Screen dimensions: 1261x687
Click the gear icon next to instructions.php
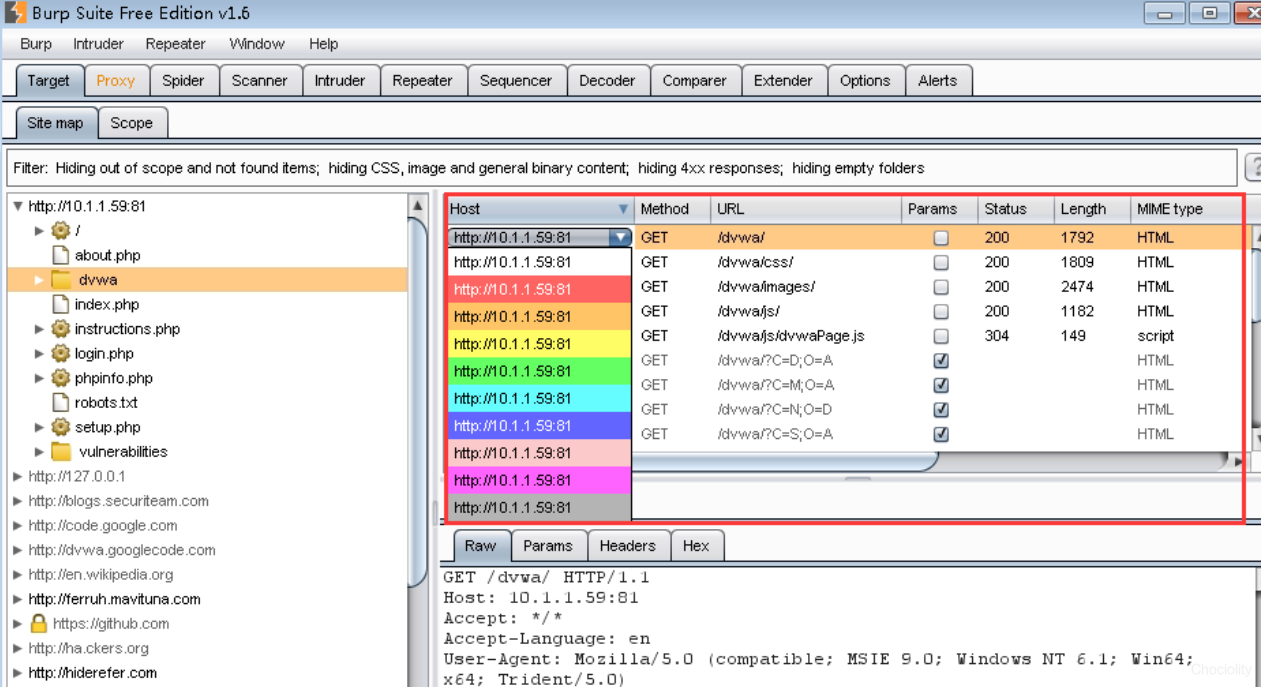[x=60, y=329]
